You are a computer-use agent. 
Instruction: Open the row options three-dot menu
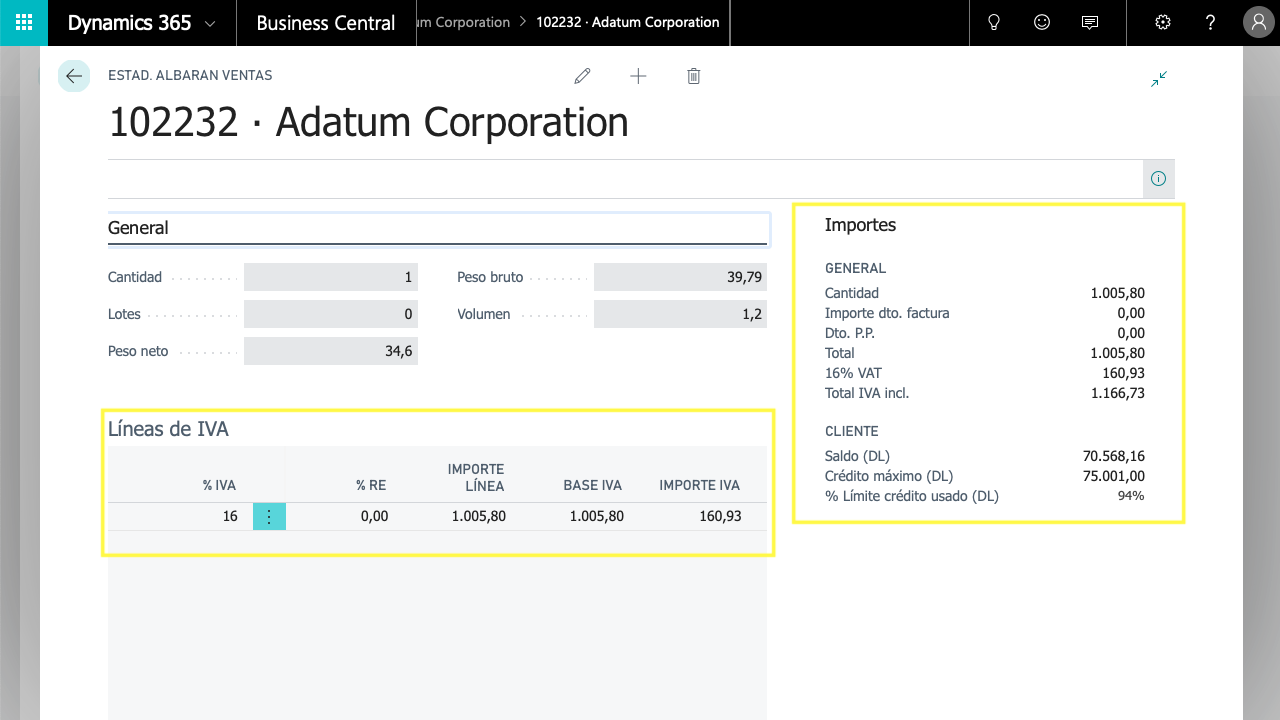[269, 517]
